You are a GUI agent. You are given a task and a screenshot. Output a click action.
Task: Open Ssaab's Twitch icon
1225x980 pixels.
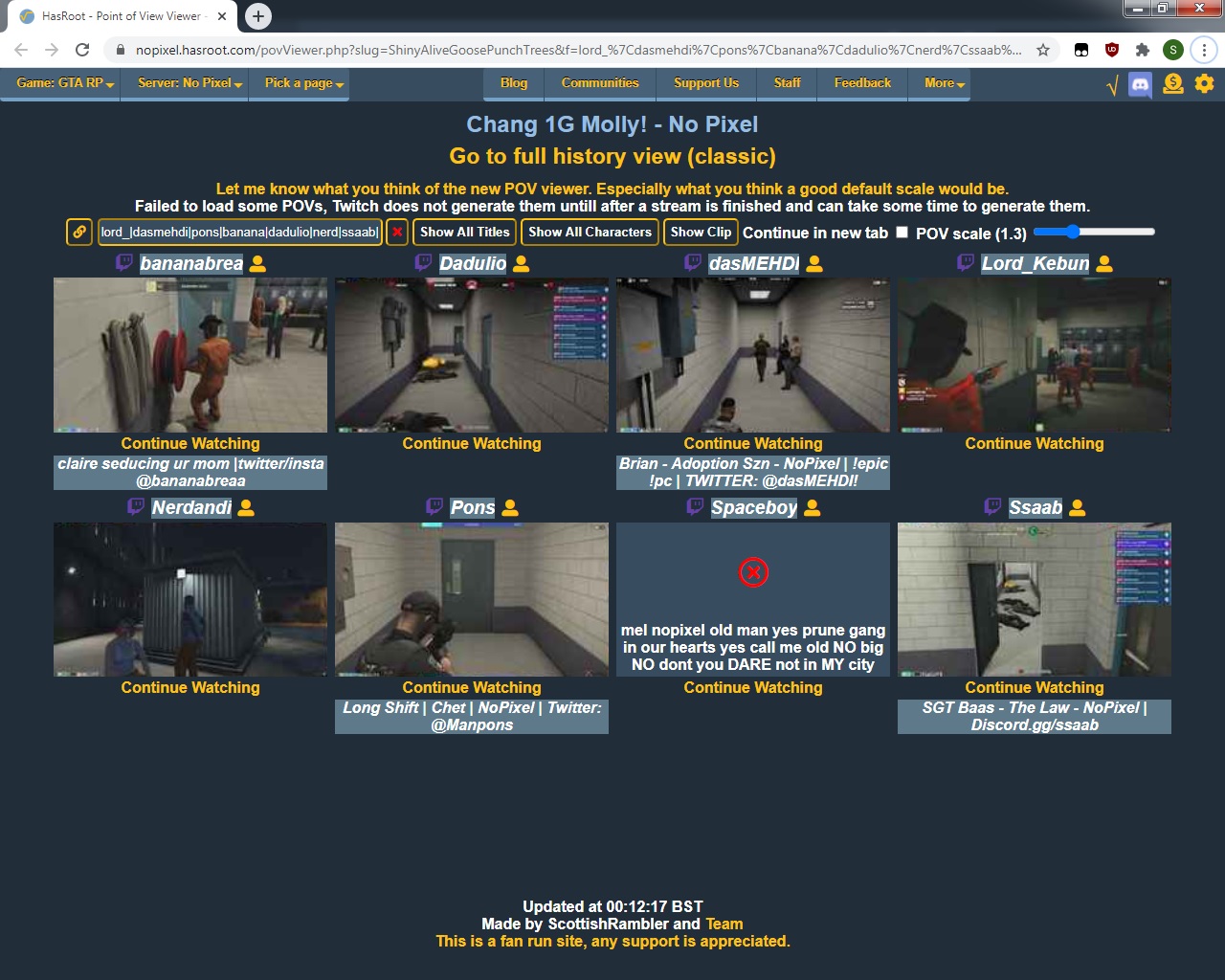pyautogui.click(x=992, y=507)
